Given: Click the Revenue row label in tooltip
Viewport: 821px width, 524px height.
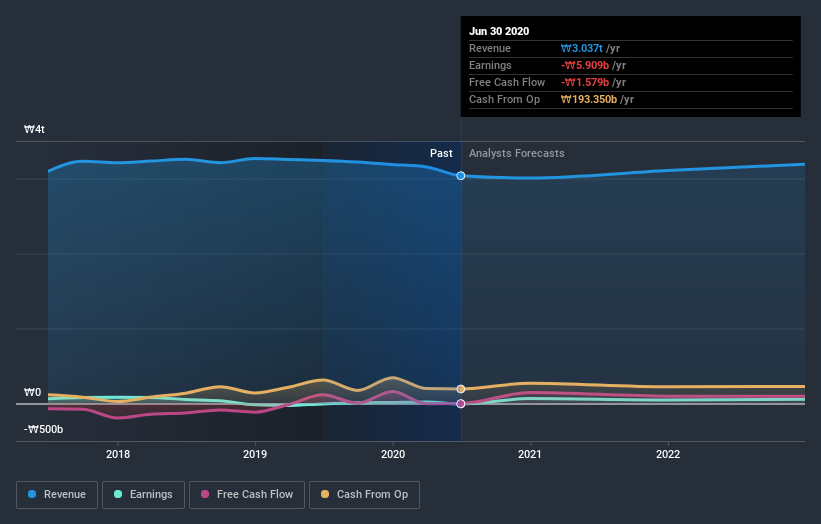Looking at the screenshot, I should point(490,48).
